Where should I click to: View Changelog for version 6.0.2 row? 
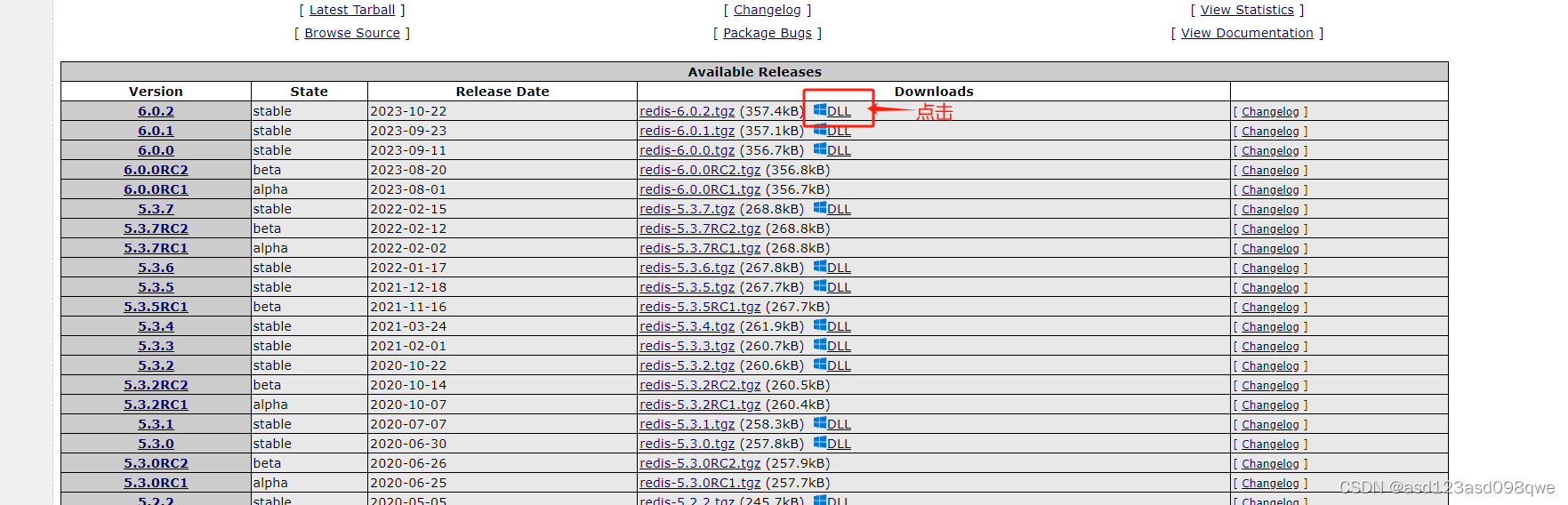point(1270,112)
